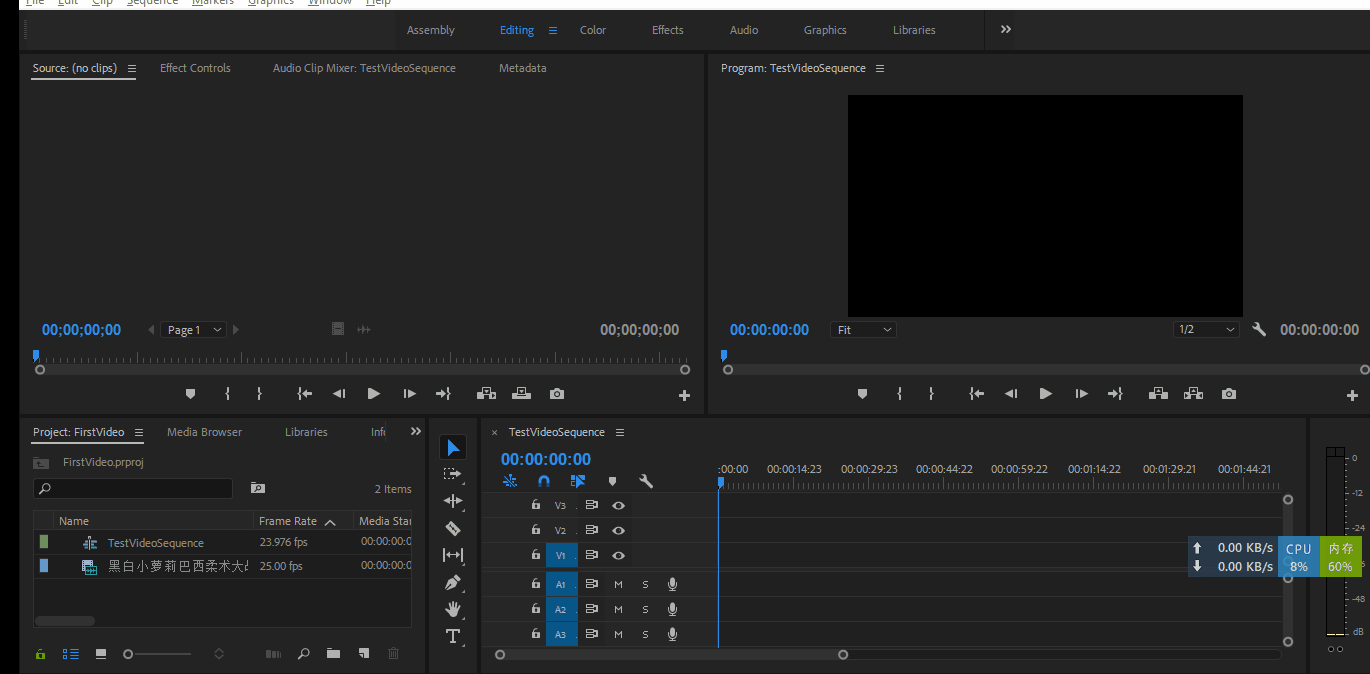
Task: Open the Page 1 dropdown in Source monitor
Action: (x=194, y=330)
